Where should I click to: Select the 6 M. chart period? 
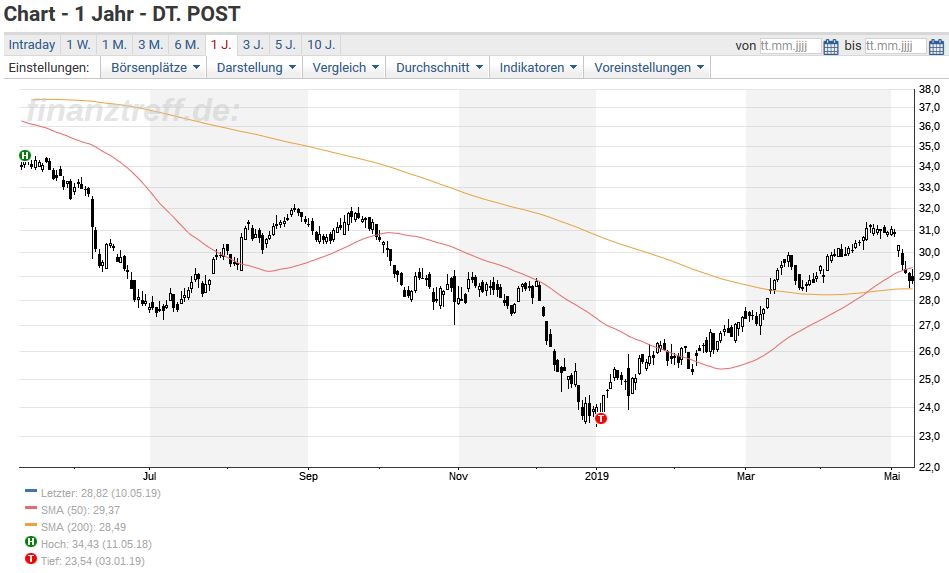(186, 45)
